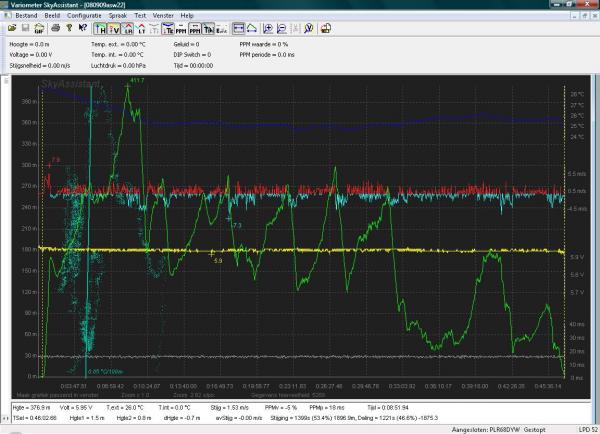Click the fit-width horizontal arrows icon

pos(238,29)
